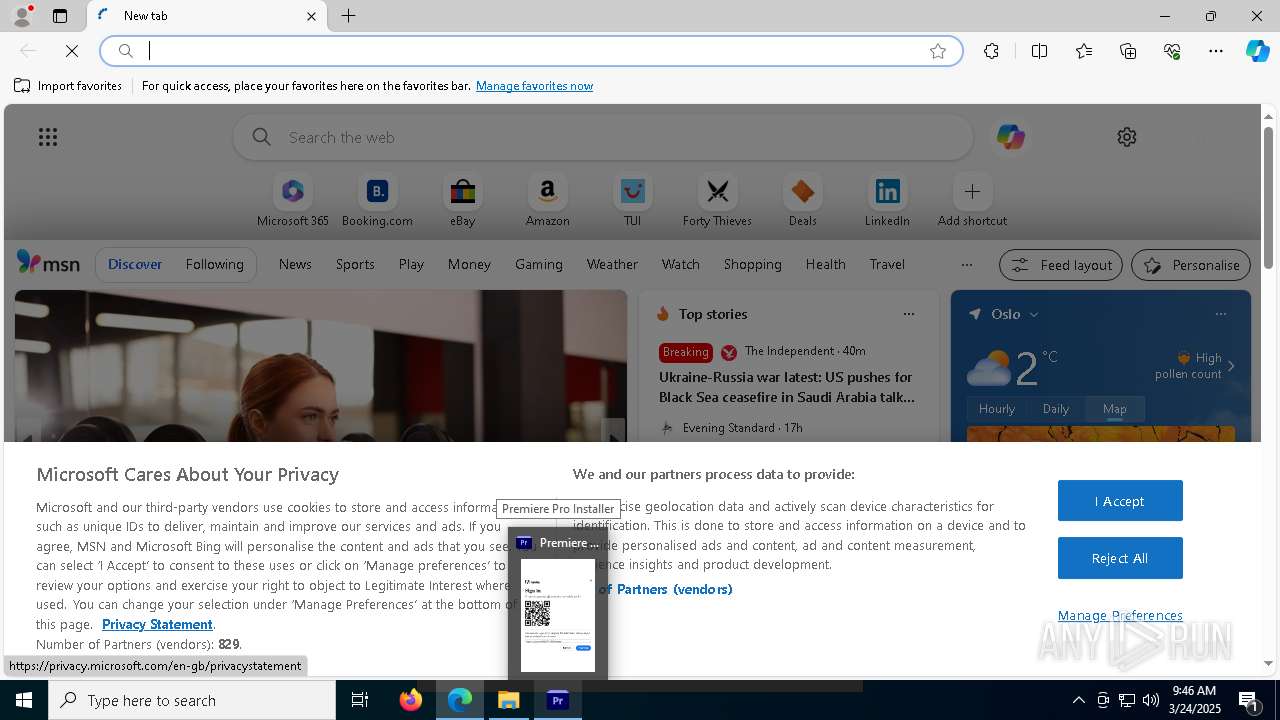Expand more feed categories ellipsis

click(x=966, y=265)
